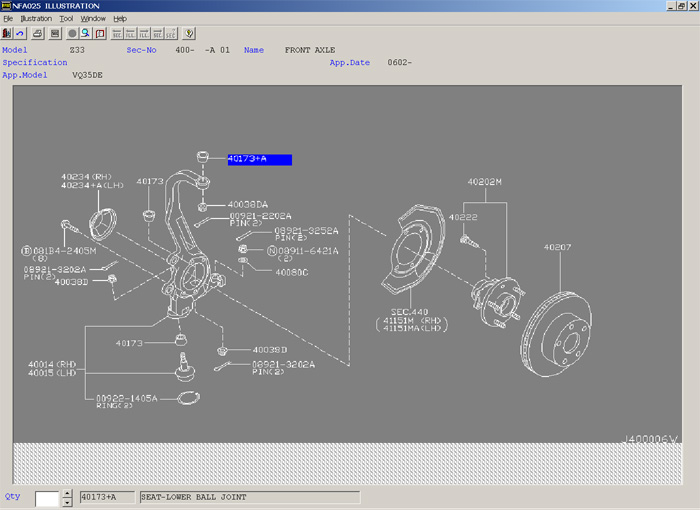
Task: Open the Help menu
Action: pyautogui.click(x=120, y=18)
